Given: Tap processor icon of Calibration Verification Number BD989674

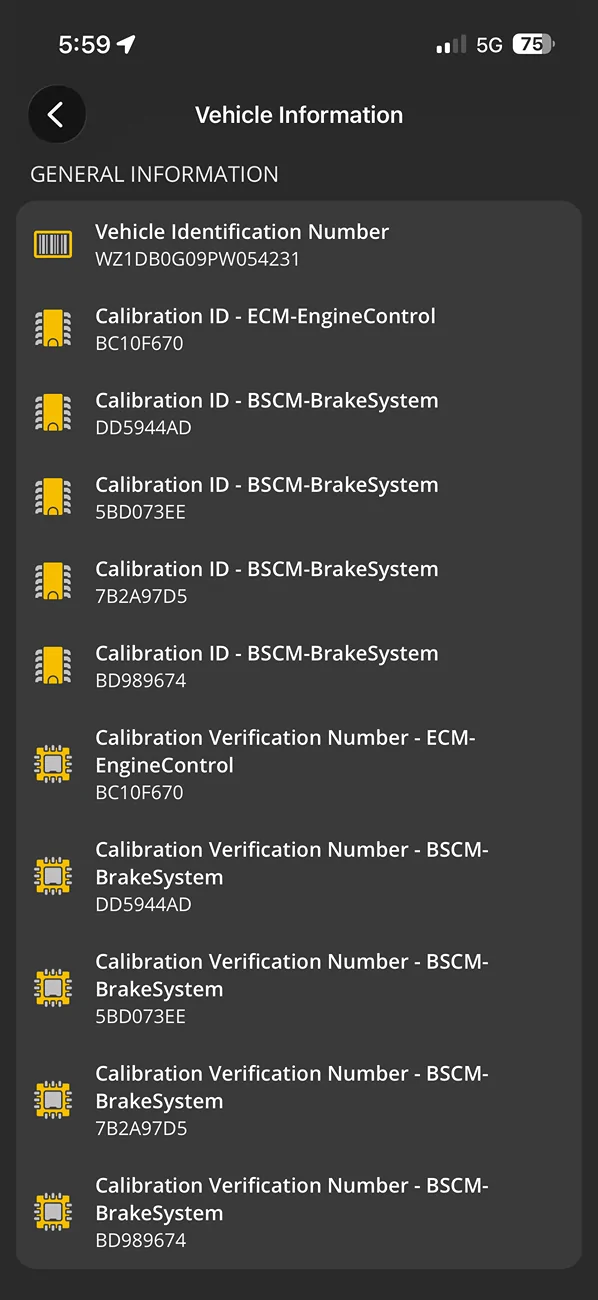Looking at the screenshot, I should 53,1213.
